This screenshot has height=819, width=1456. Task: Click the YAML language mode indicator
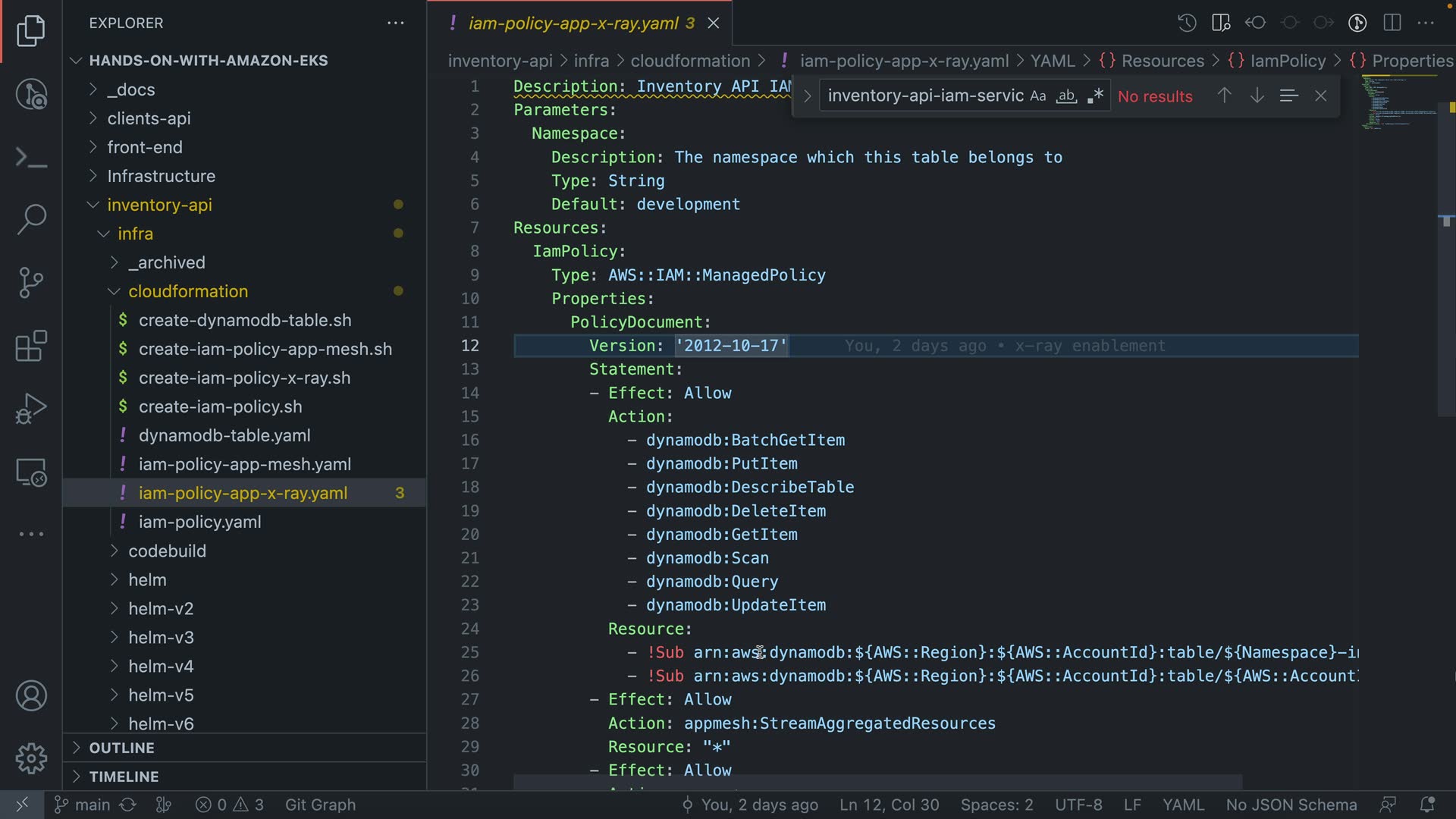[1183, 805]
